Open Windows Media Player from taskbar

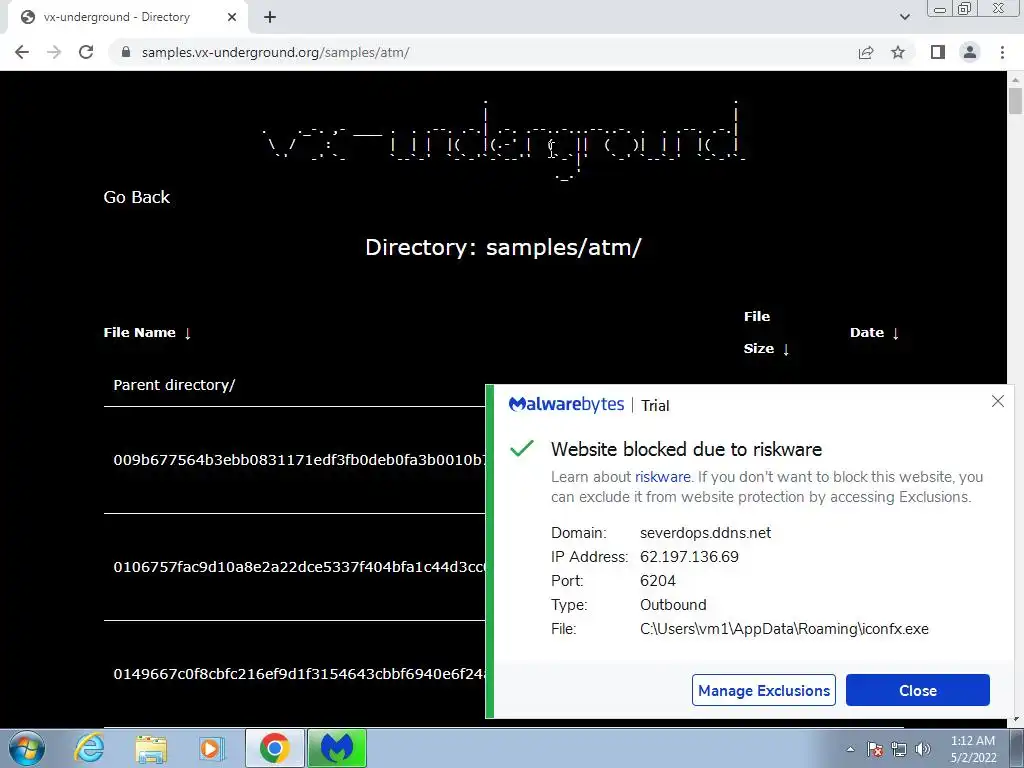point(211,748)
